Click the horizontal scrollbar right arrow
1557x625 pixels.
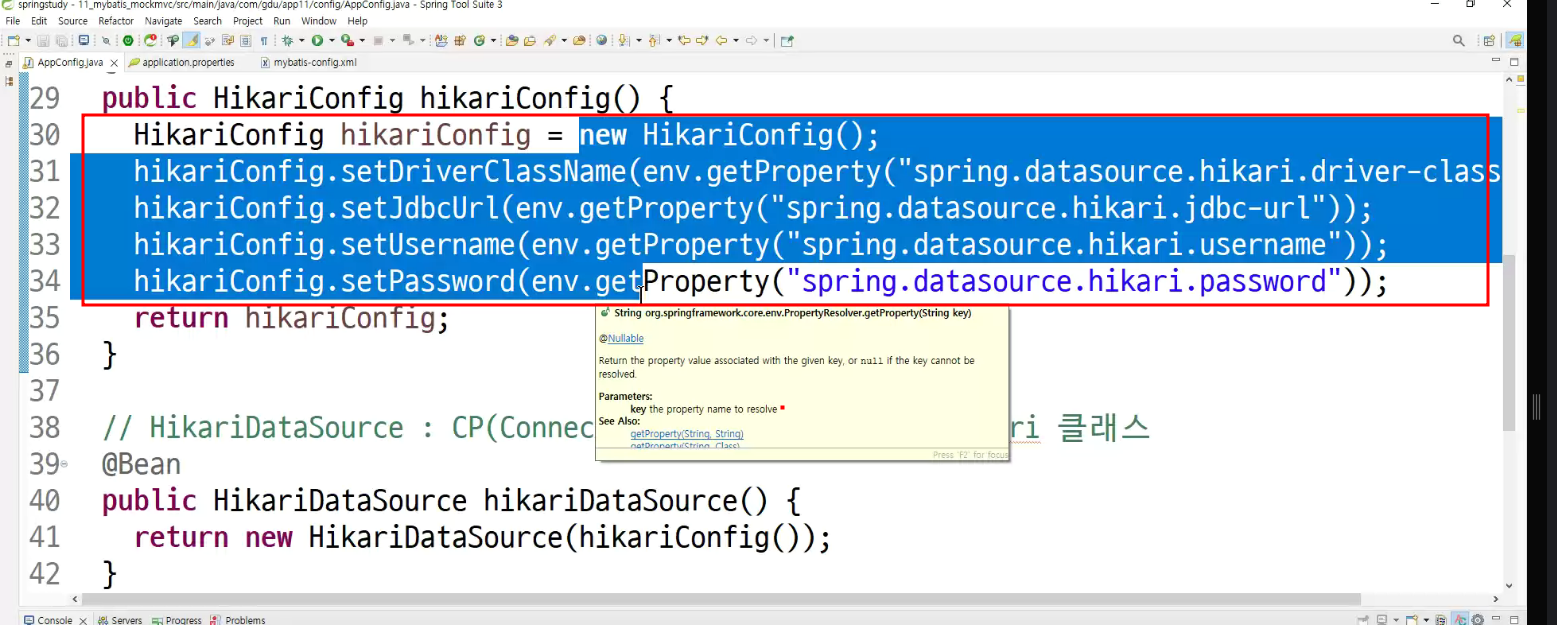[1495, 599]
